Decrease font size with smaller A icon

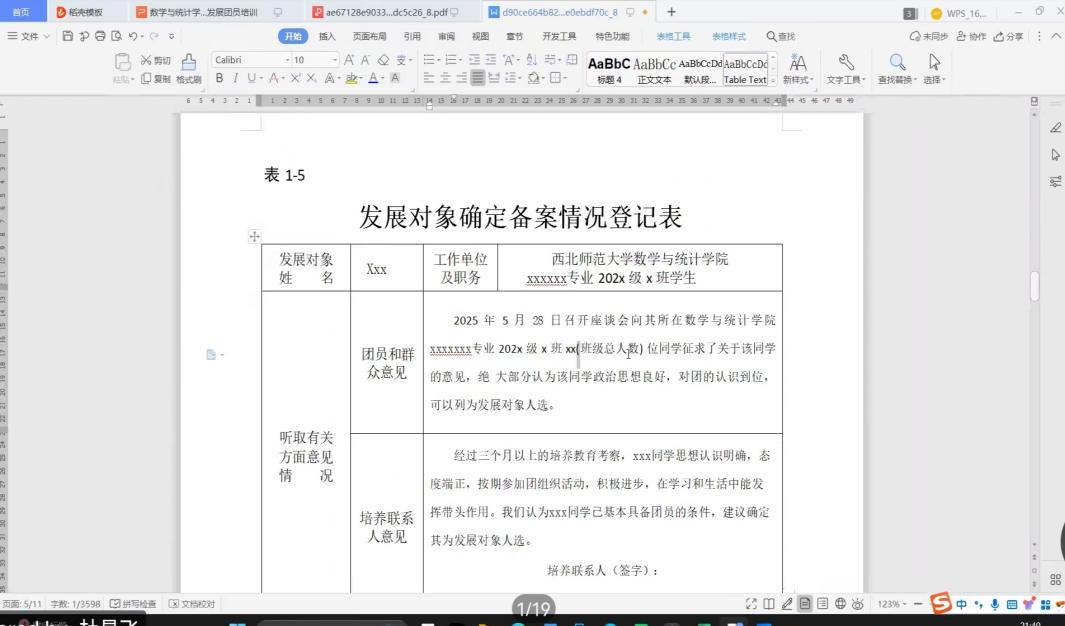coord(365,60)
